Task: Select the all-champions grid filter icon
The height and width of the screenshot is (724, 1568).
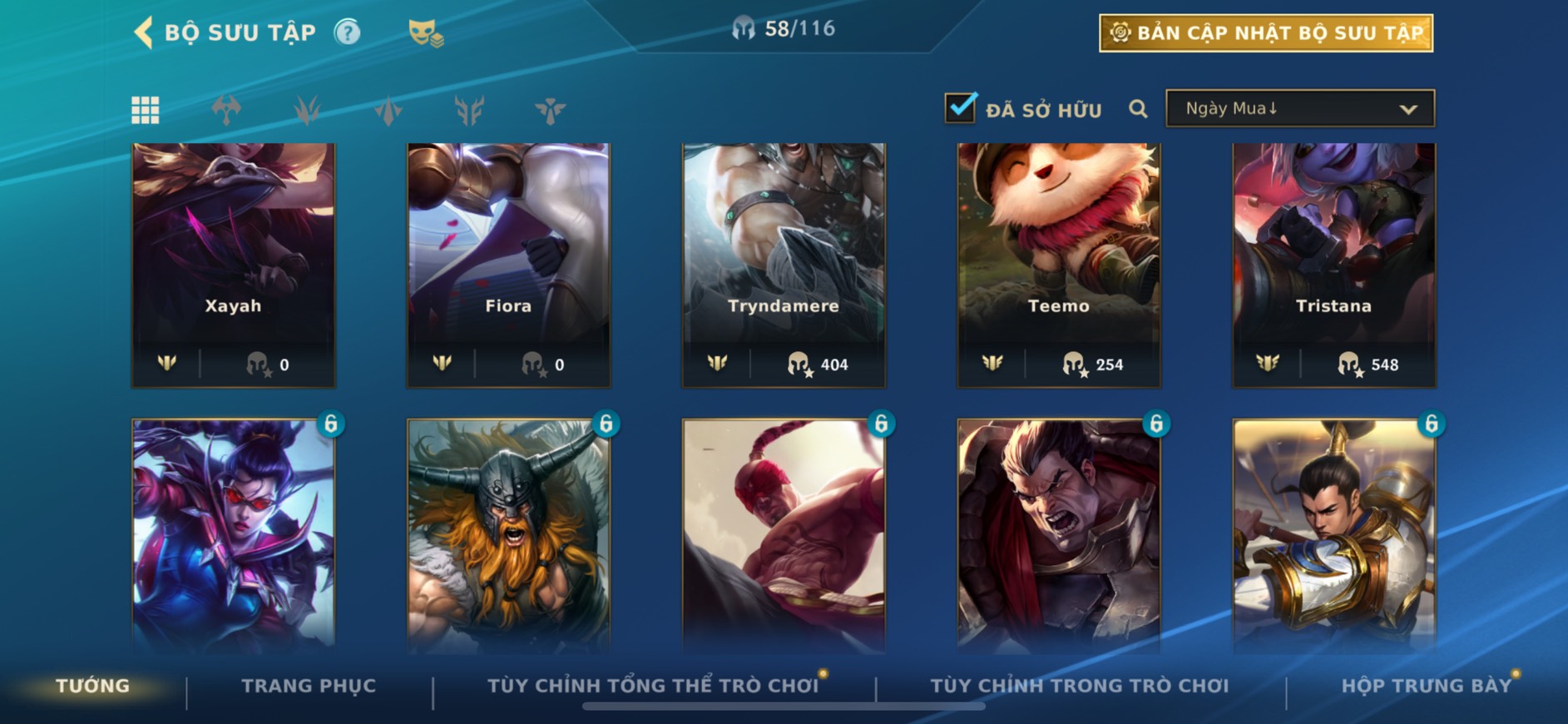Action: click(x=146, y=110)
